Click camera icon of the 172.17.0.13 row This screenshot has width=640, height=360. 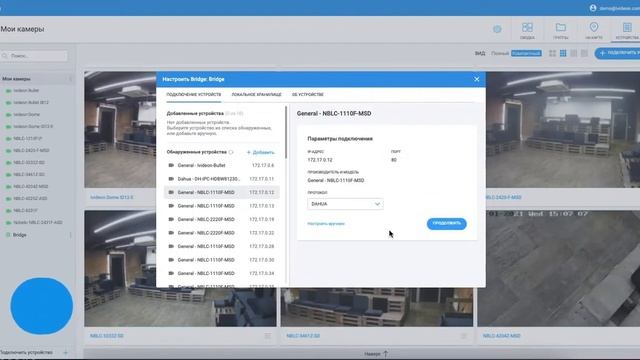tap(171, 206)
